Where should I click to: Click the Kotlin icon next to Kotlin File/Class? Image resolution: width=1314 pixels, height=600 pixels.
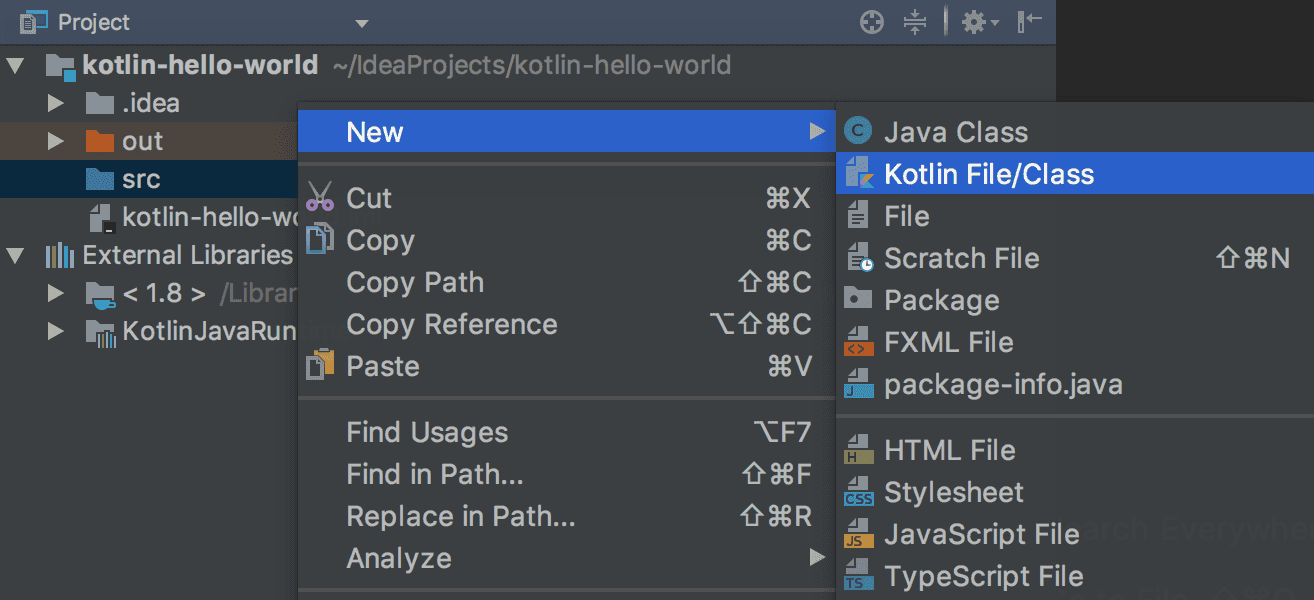(861, 173)
